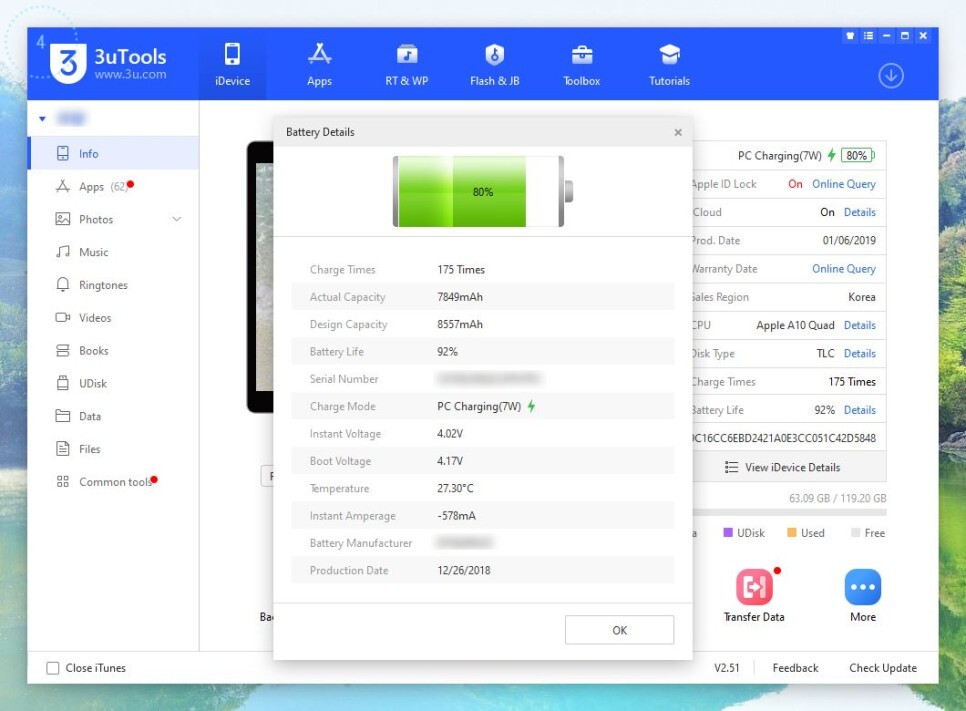The height and width of the screenshot is (711, 966).
Task: Click the 8557mAh design capacity value
Action: point(460,324)
